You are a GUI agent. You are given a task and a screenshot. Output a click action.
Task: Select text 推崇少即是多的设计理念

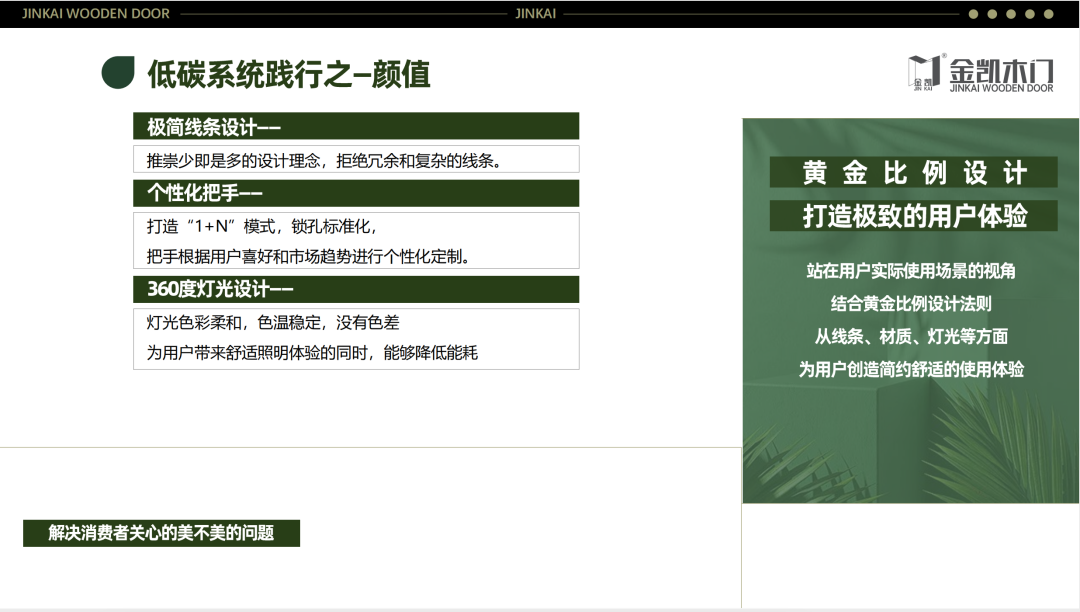[233, 161]
